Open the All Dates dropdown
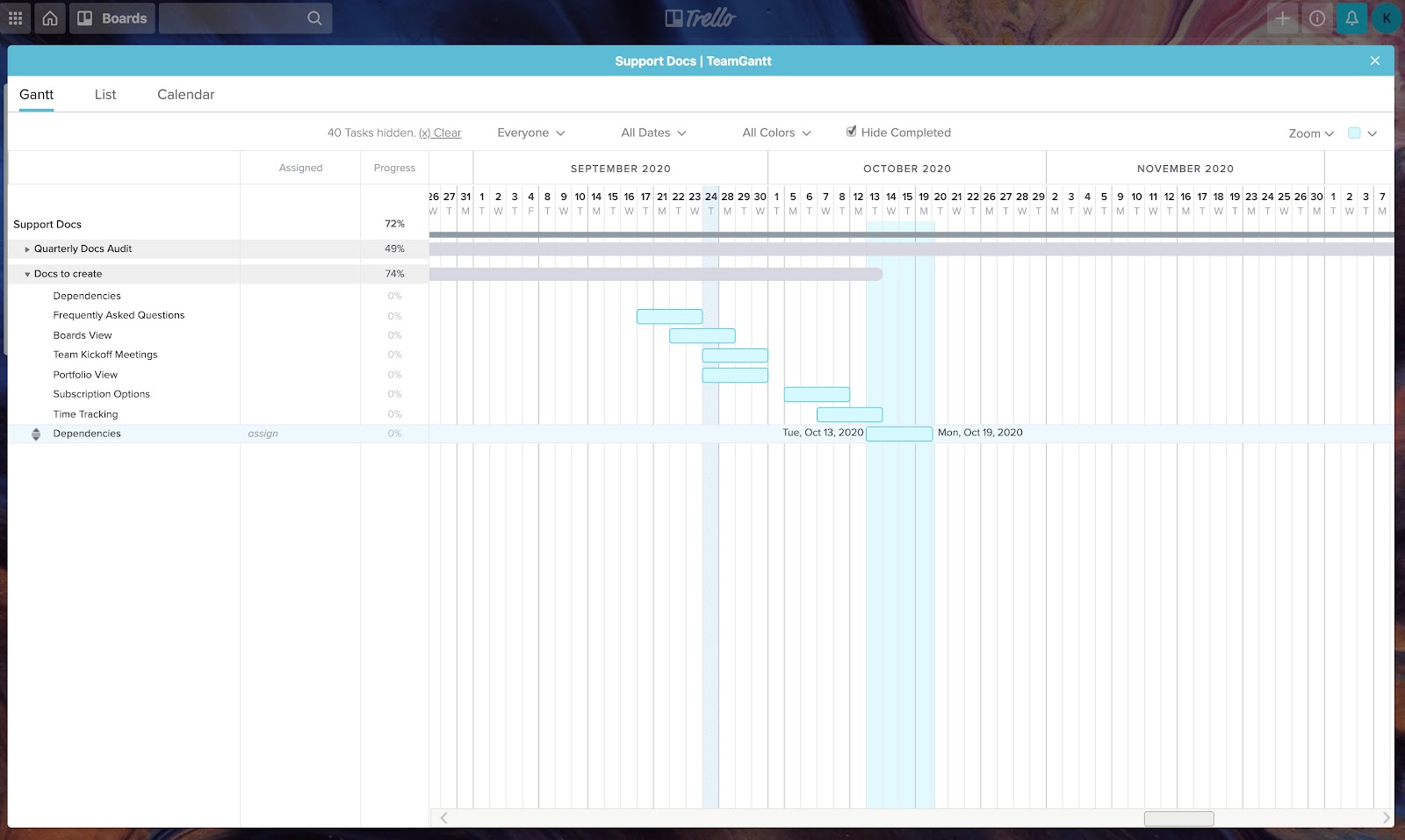This screenshot has height=840, width=1405. [653, 133]
